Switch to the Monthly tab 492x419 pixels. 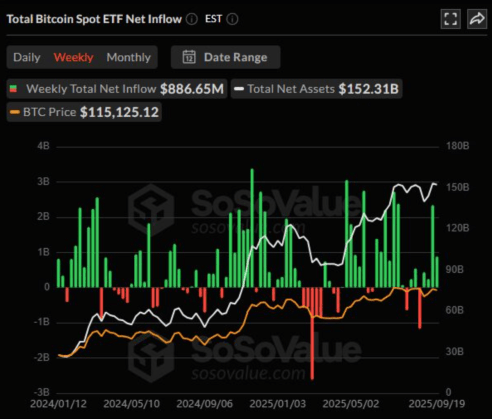(129, 57)
